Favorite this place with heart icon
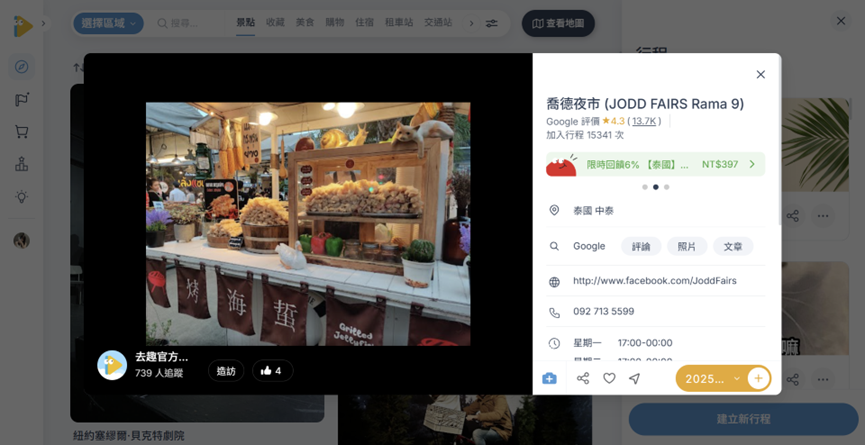The width and height of the screenshot is (865, 445). pyautogui.click(x=609, y=378)
